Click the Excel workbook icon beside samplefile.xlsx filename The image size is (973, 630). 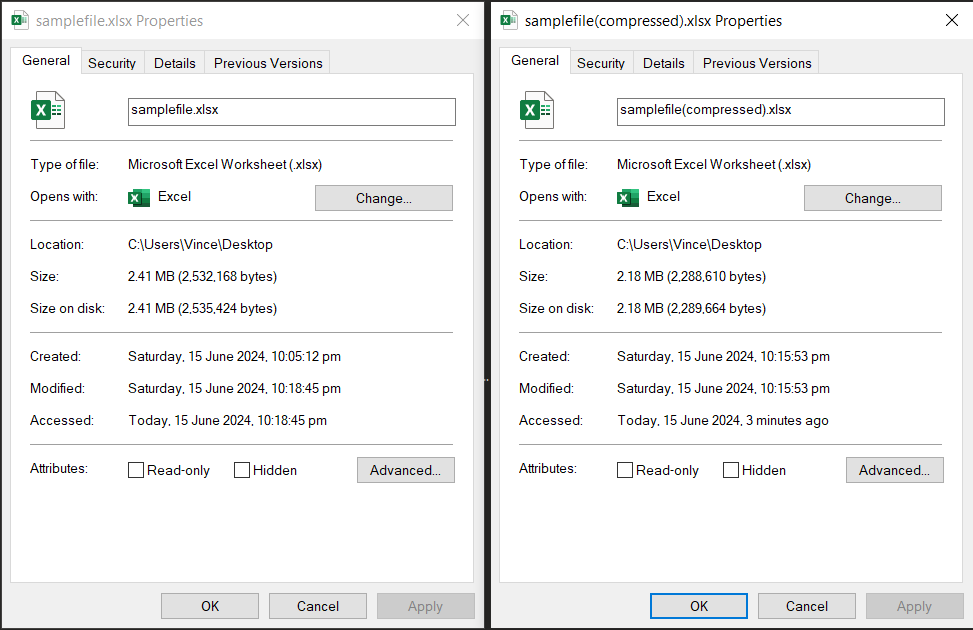click(x=48, y=108)
